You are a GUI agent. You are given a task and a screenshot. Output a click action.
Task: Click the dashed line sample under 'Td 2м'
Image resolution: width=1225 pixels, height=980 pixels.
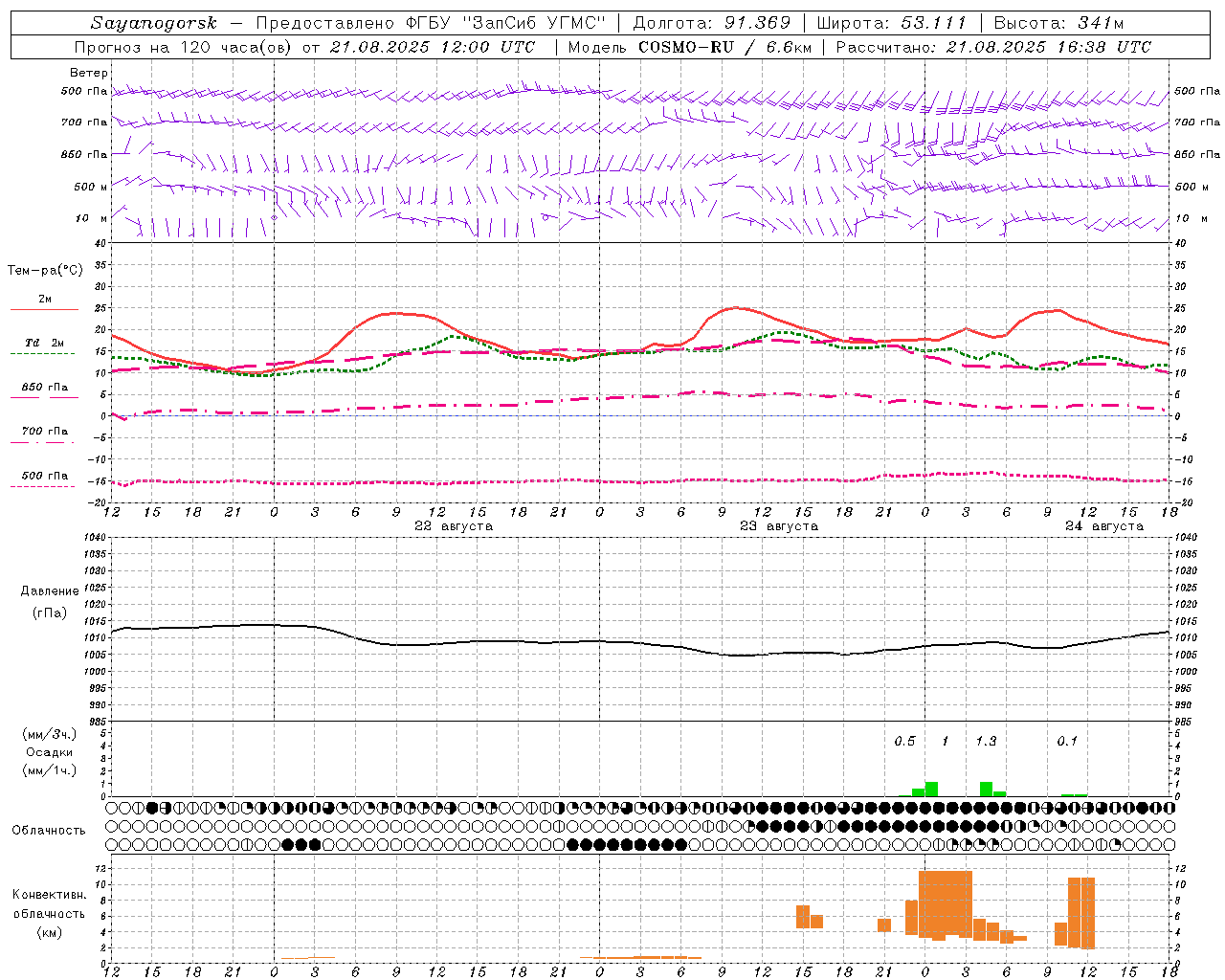[43, 354]
